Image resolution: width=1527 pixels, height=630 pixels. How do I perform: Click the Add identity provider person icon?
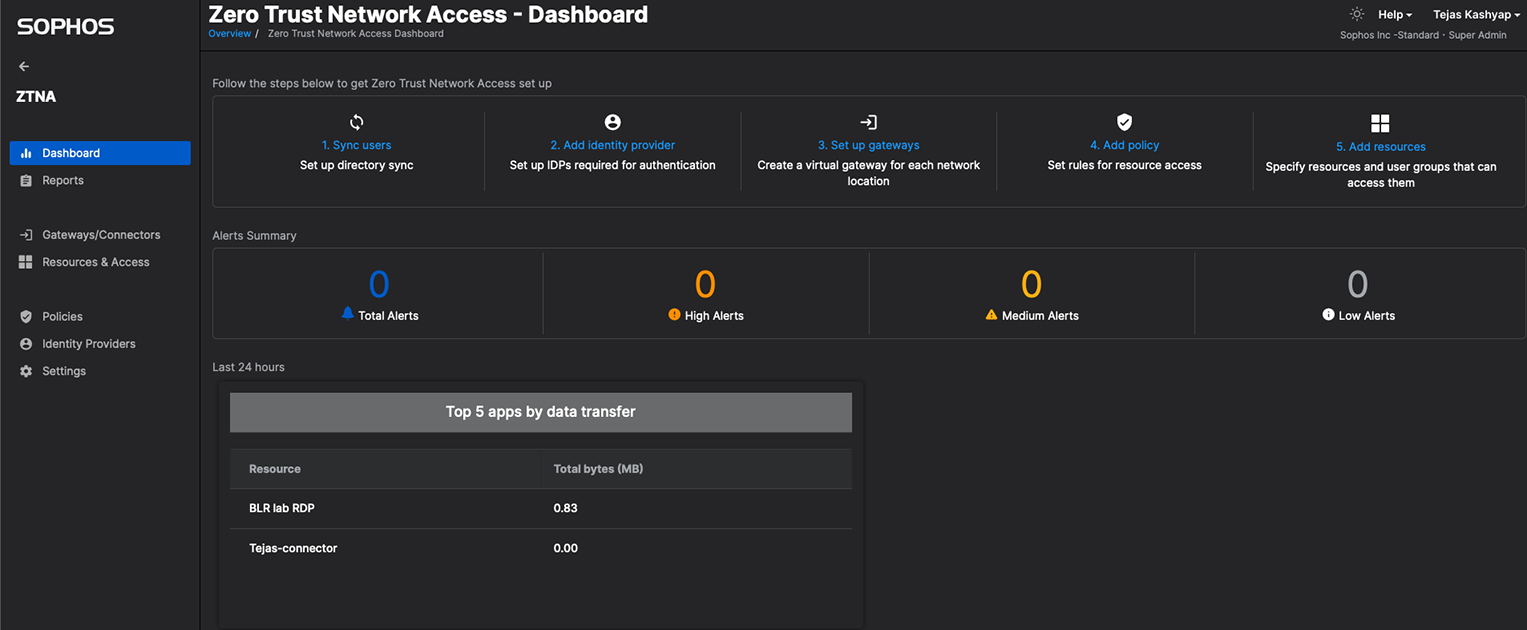(x=613, y=122)
